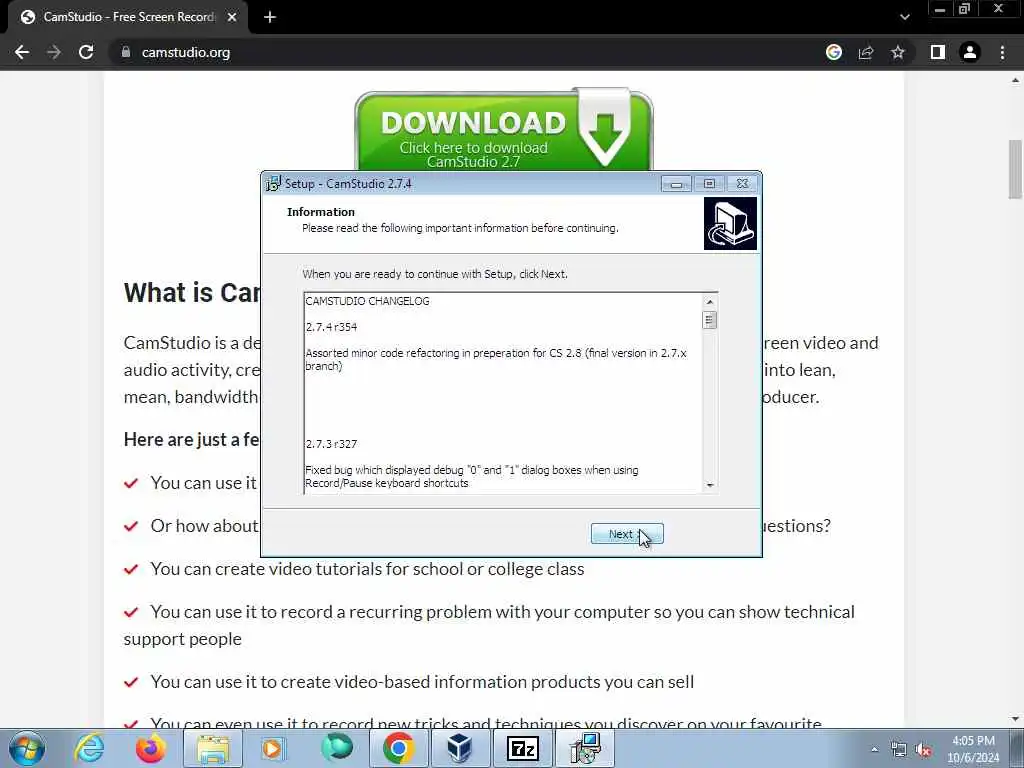Toggle the Chrome side panel icon
The width and height of the screenshot is (1024, 768).
938,52
